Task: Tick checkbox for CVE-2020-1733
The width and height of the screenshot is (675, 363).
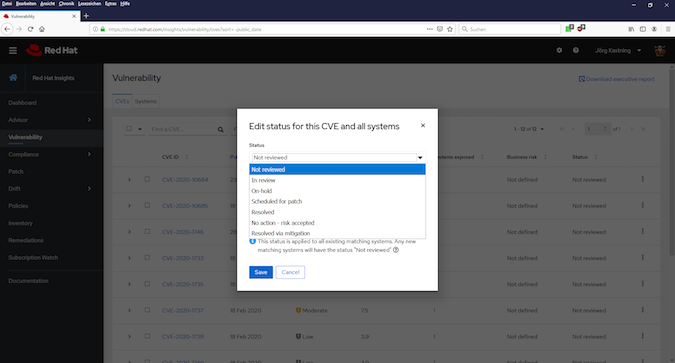Action: [x=147, y=258]
